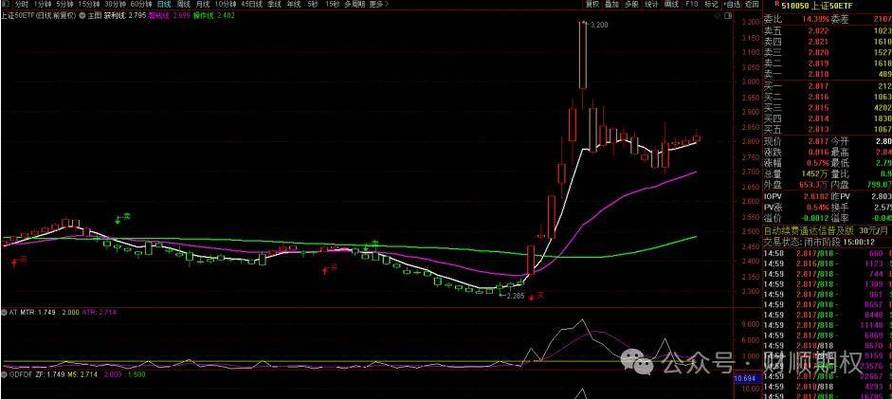This screenshot has width=892, height=399.
Task: Open the F10 company info button
Action: coord(692,4)
